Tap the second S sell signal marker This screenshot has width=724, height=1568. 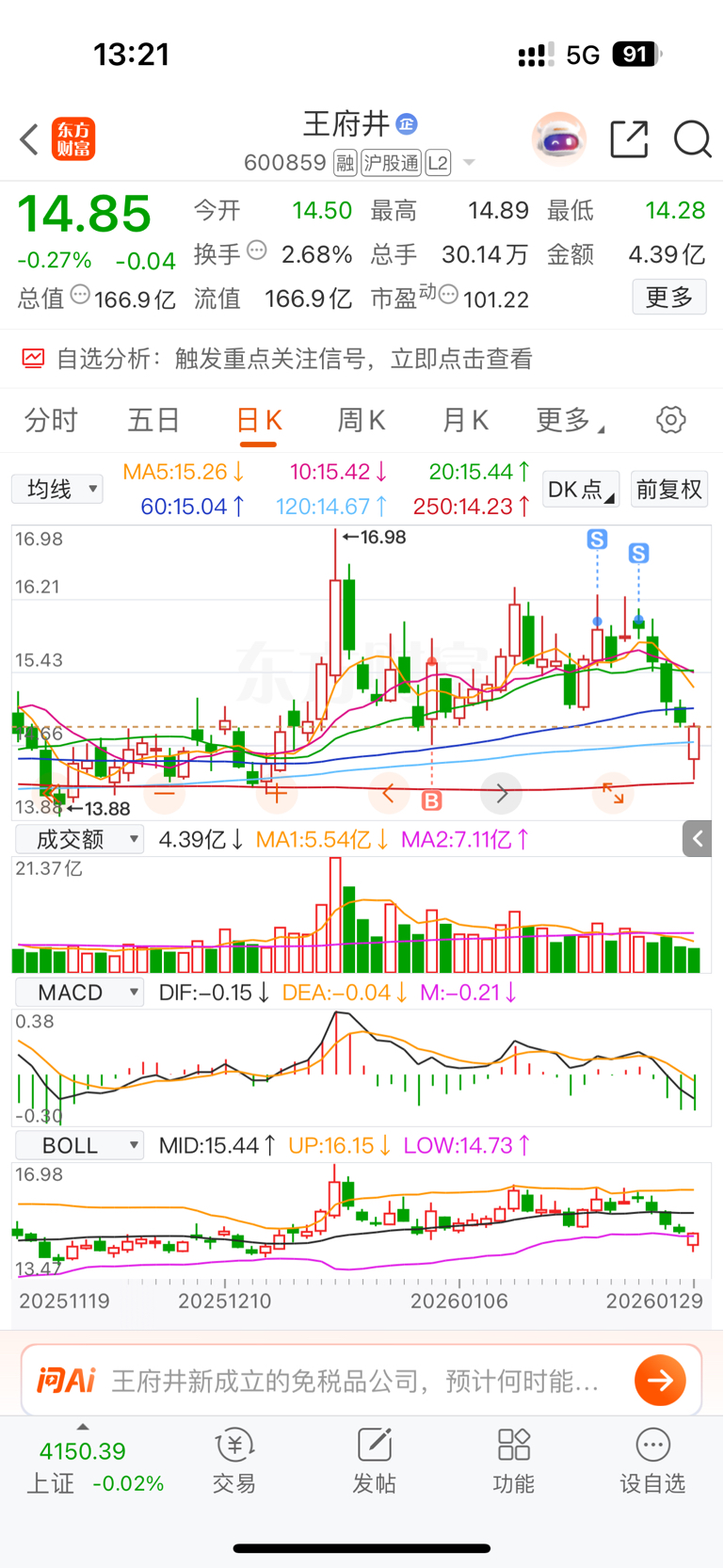point(639,553)
